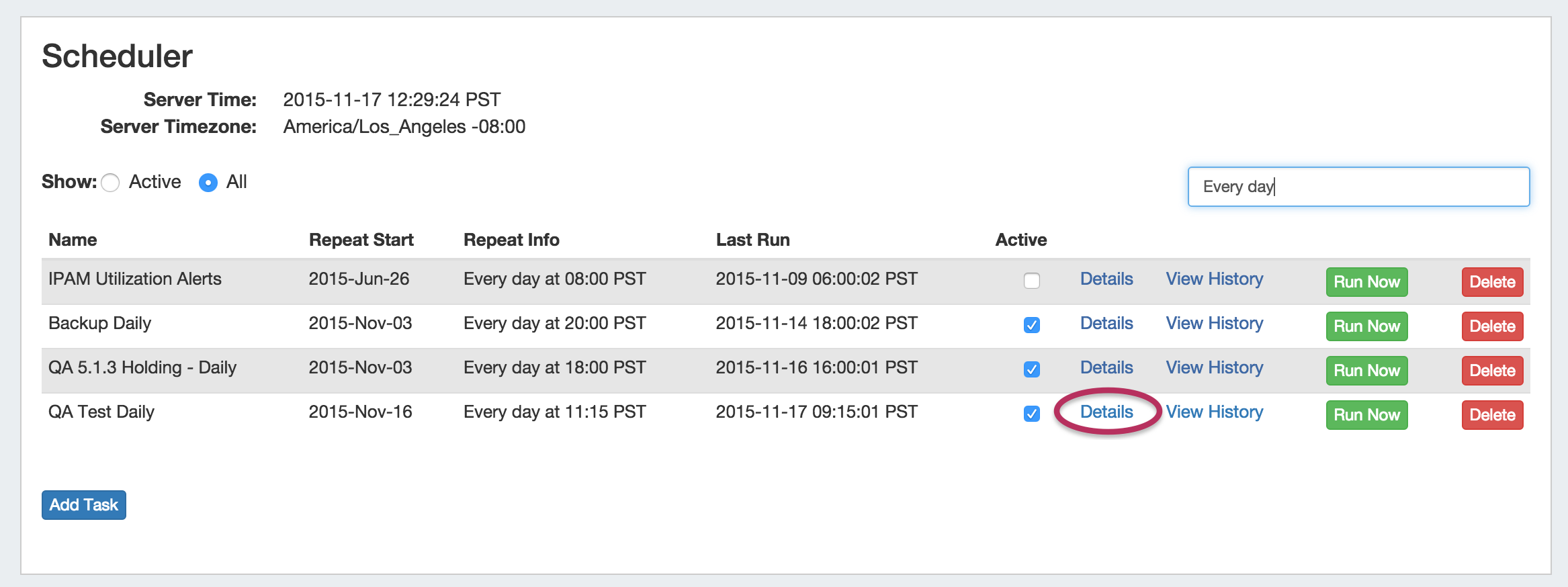Click the Add Task button
The width and height of the screenshot is (1568, 587).
click(84, 505)
